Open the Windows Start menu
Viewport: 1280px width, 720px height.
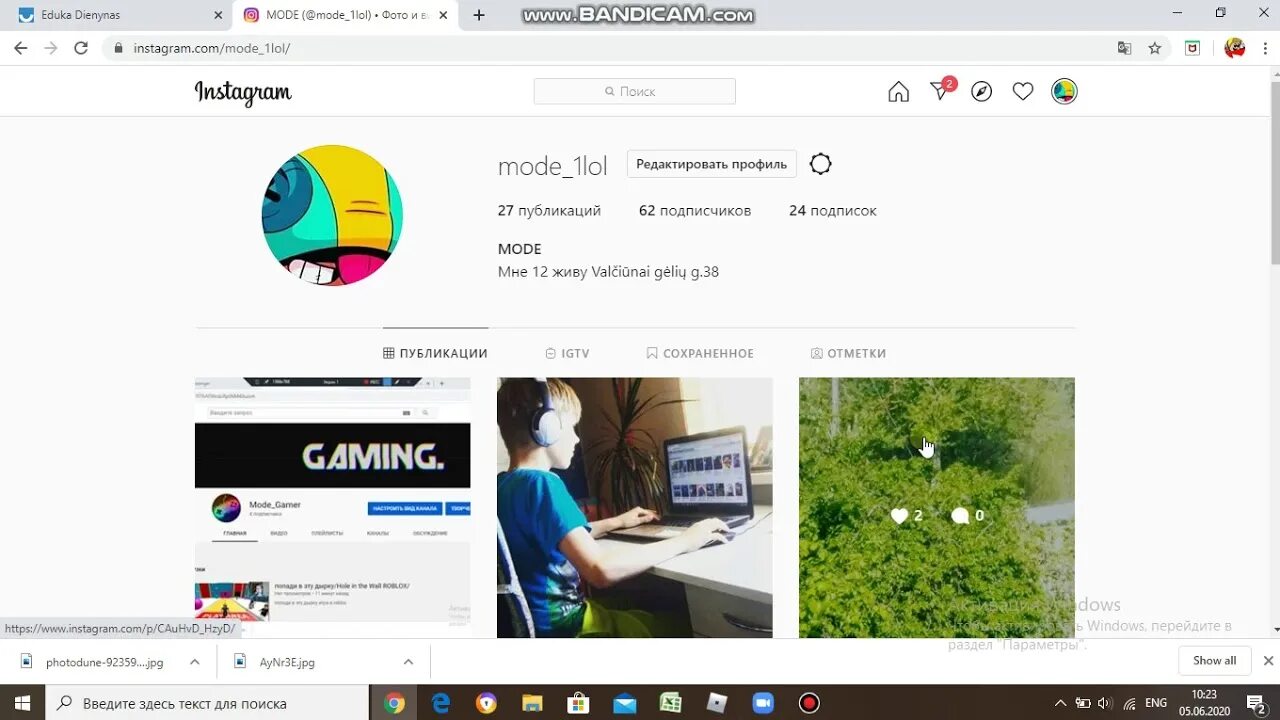click(x=22, y=703)
